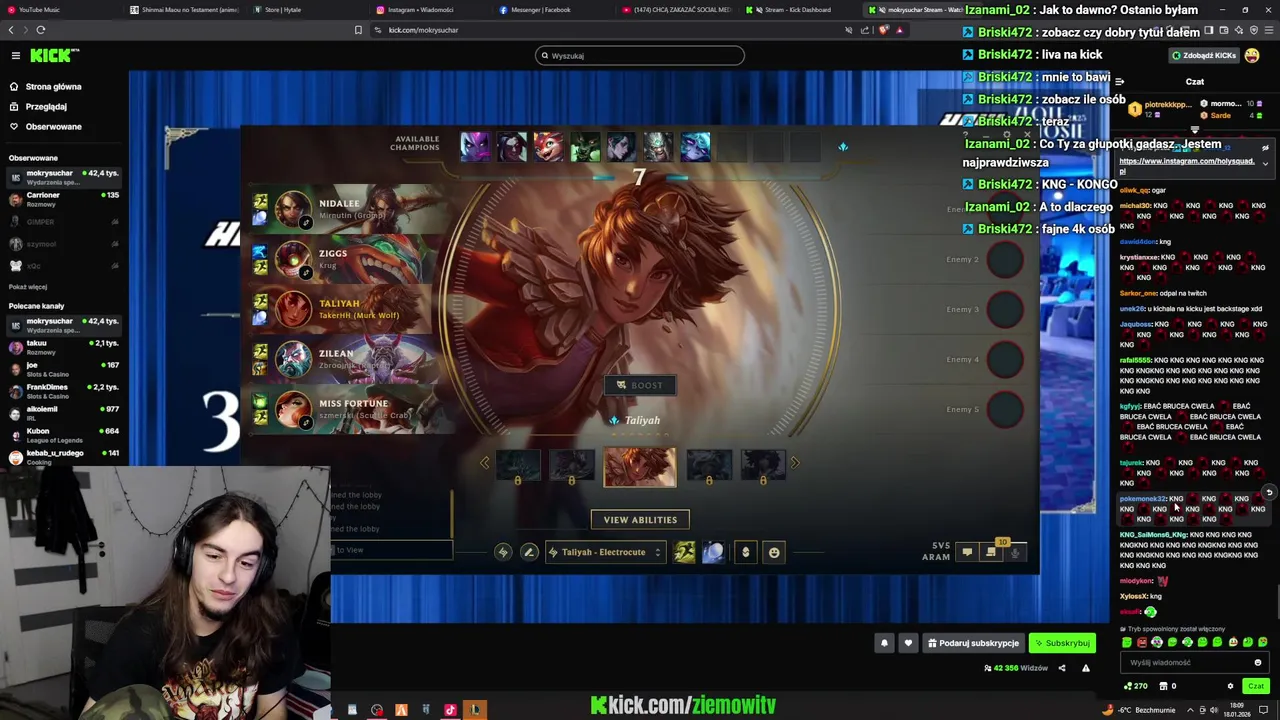Open Taliyah - Electrocute rune dropdown
1280x720 pixels.
[605, 552]
